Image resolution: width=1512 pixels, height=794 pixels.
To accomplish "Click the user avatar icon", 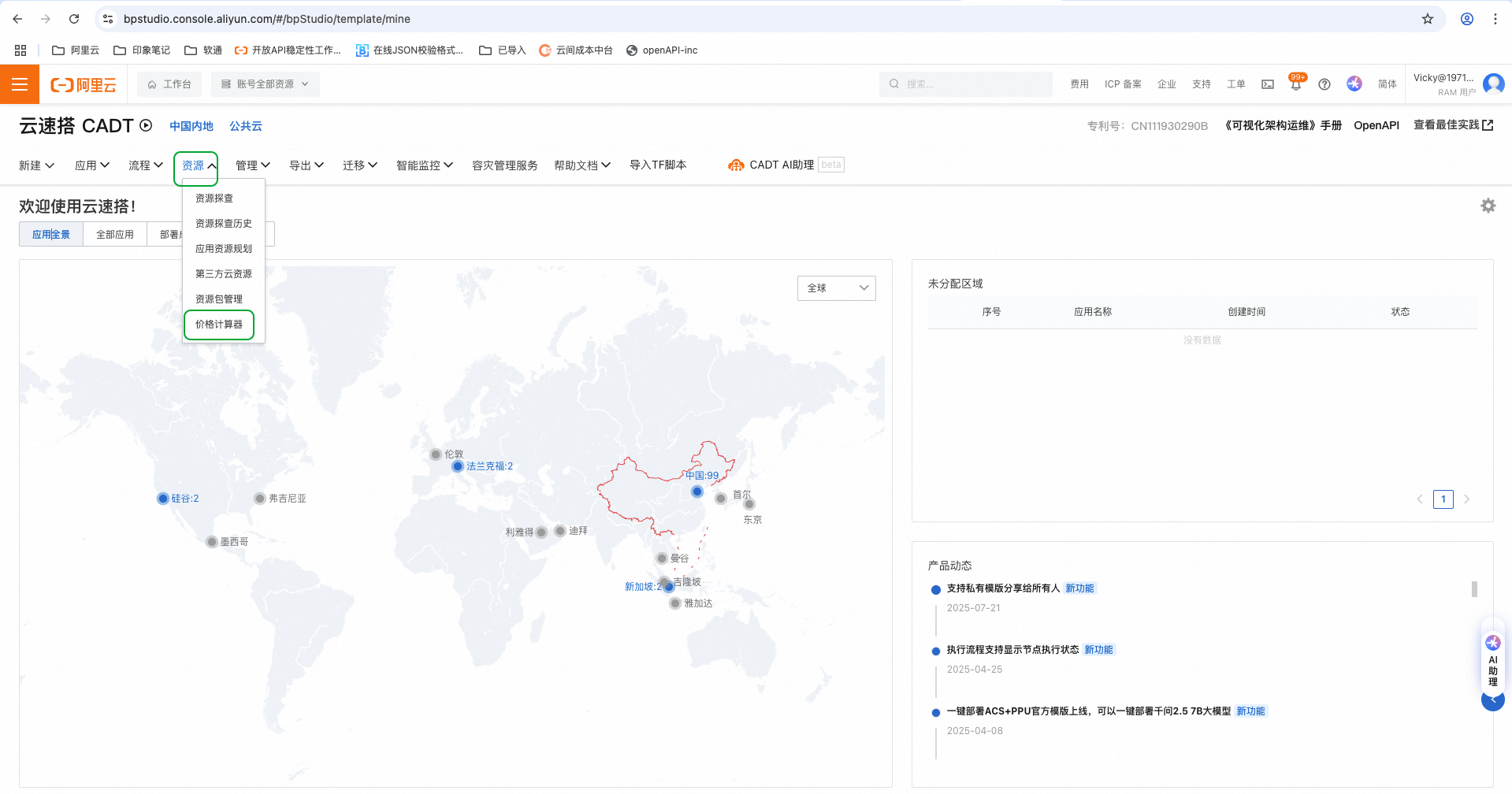I will coord(1493,83).
